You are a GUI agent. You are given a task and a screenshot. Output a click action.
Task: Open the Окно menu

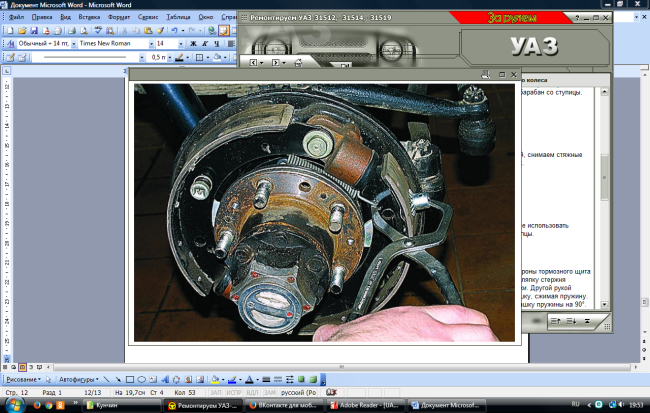coord(206,17)
